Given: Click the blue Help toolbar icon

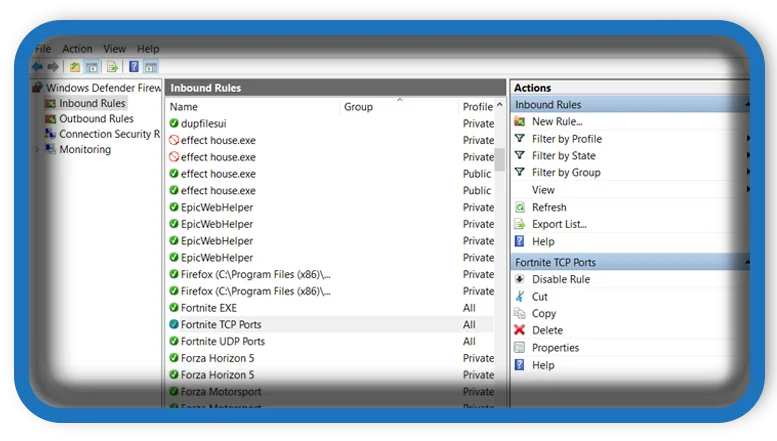Looking at the screenshot, I should pos(134,66).
